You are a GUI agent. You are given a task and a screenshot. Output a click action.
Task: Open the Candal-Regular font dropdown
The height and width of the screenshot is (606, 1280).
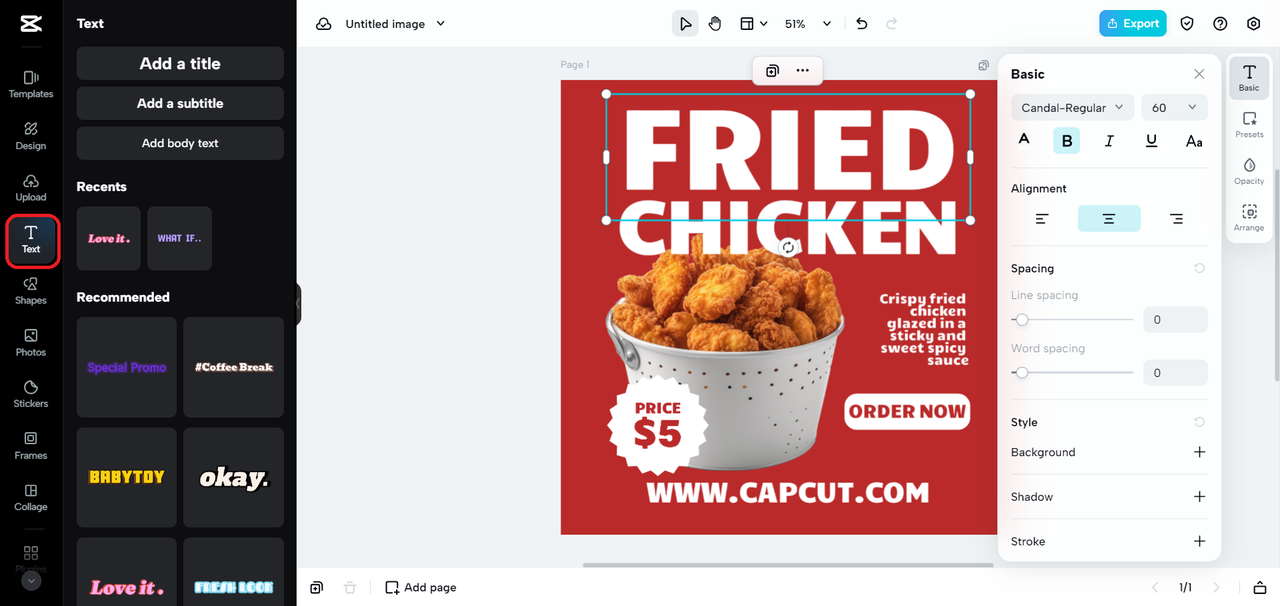coord(1072,108)
